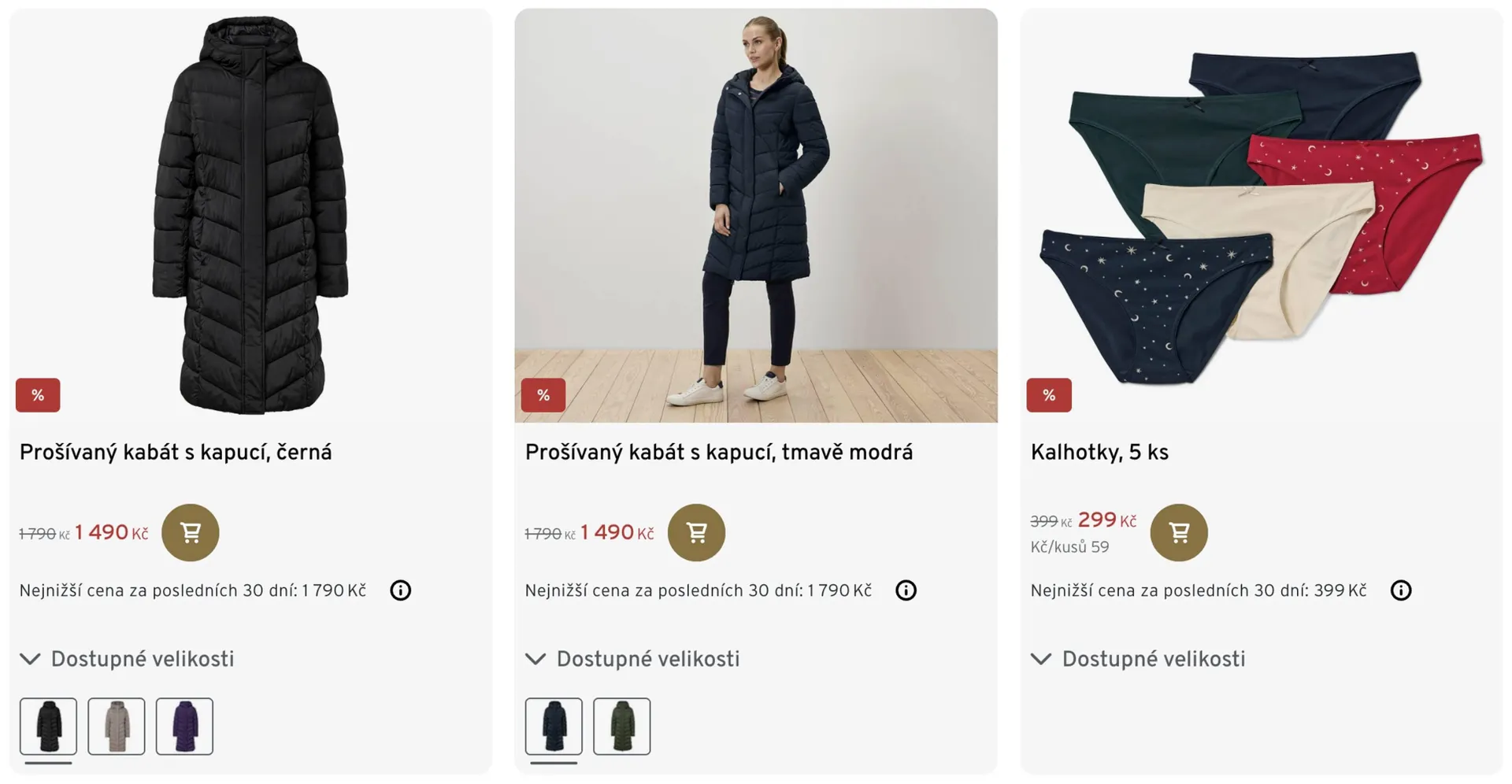Open Kalhotky, 5 ks product title
The image size is (1512, 784).
coord(1099,453)
